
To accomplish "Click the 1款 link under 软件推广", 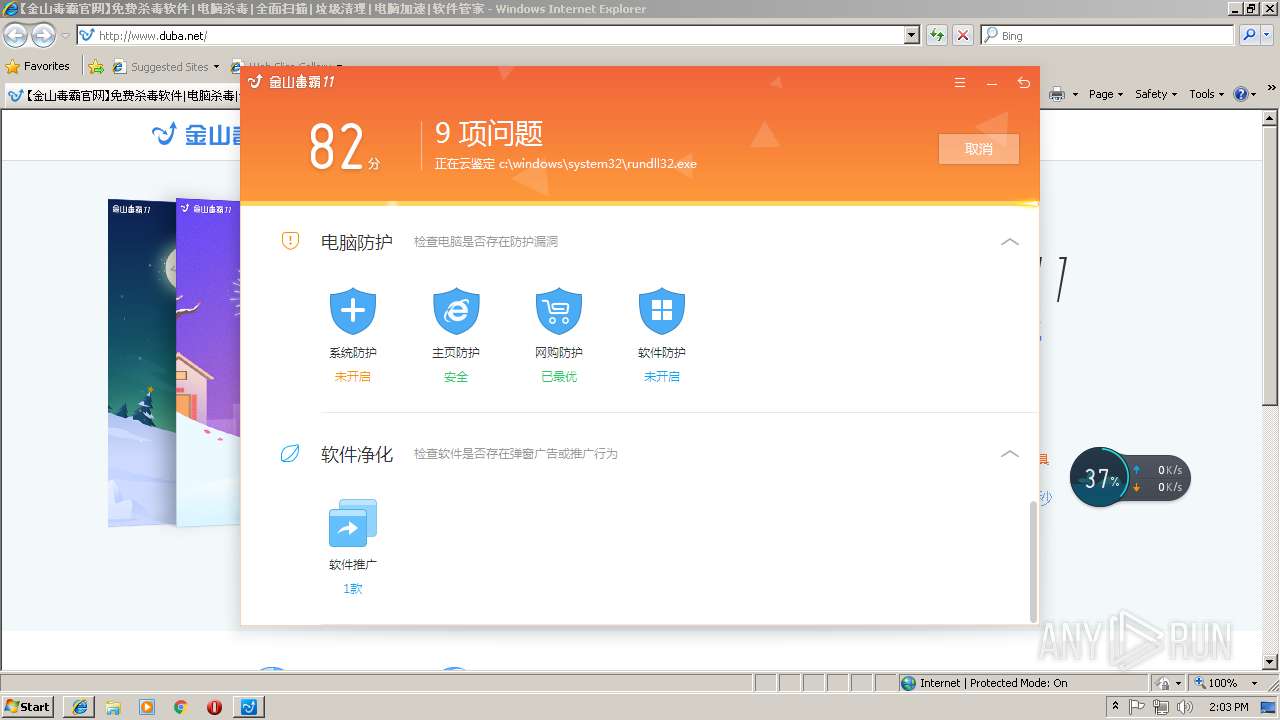I will (353, 589).
